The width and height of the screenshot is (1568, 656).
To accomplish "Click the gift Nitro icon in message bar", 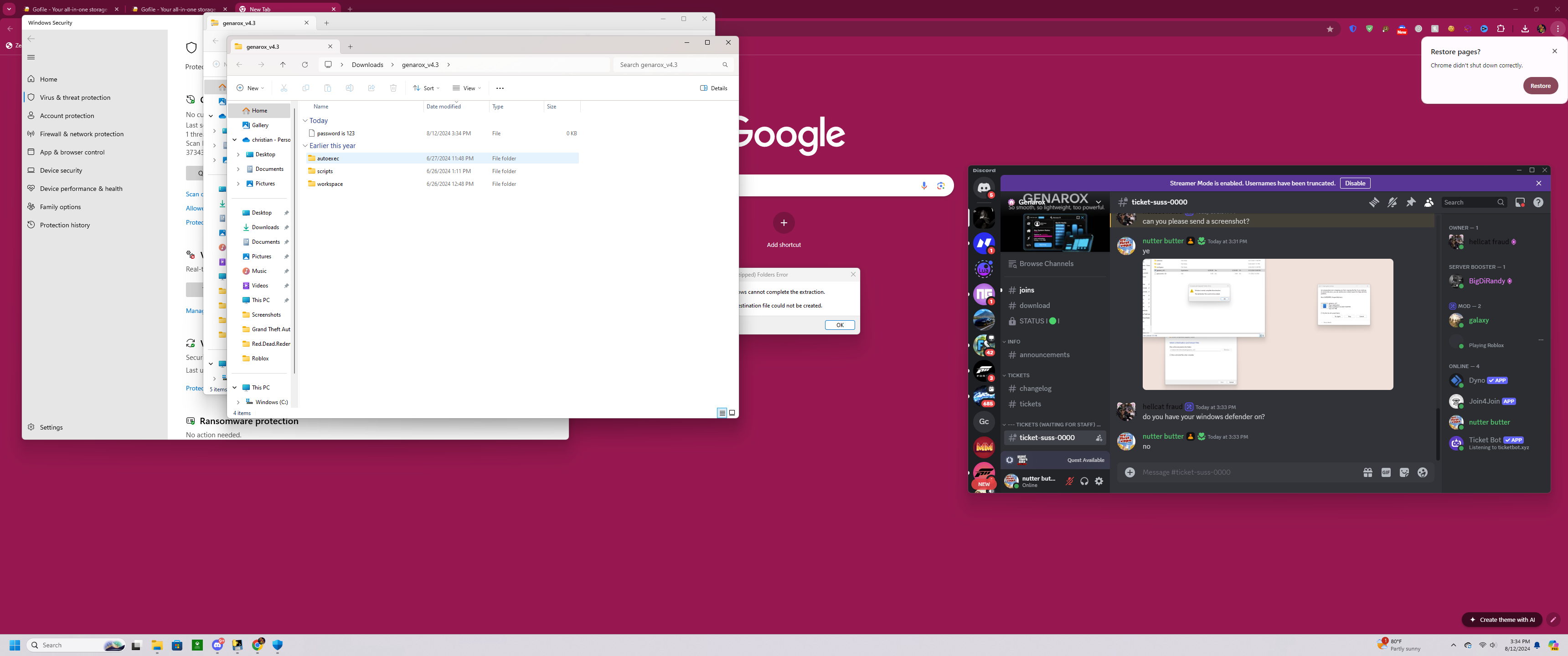I will tap(1368, 472).
